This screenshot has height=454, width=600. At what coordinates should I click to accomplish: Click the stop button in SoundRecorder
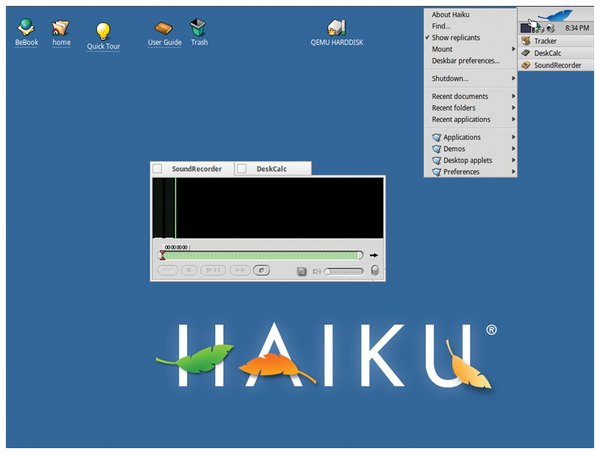pos(189,270)
